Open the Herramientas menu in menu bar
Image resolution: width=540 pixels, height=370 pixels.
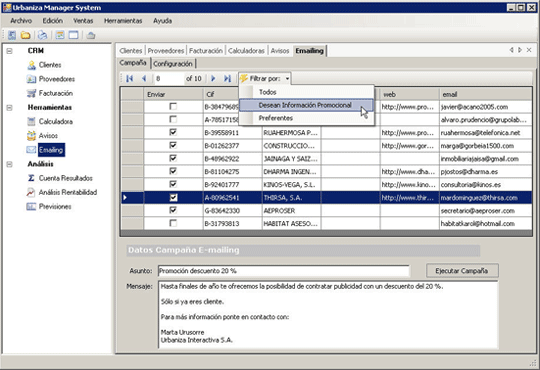[x=123, y=21]
